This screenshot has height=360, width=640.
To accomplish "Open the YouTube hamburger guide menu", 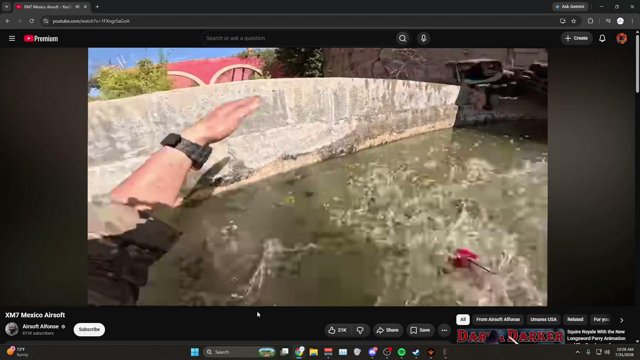I will click(x=12, y=38).
